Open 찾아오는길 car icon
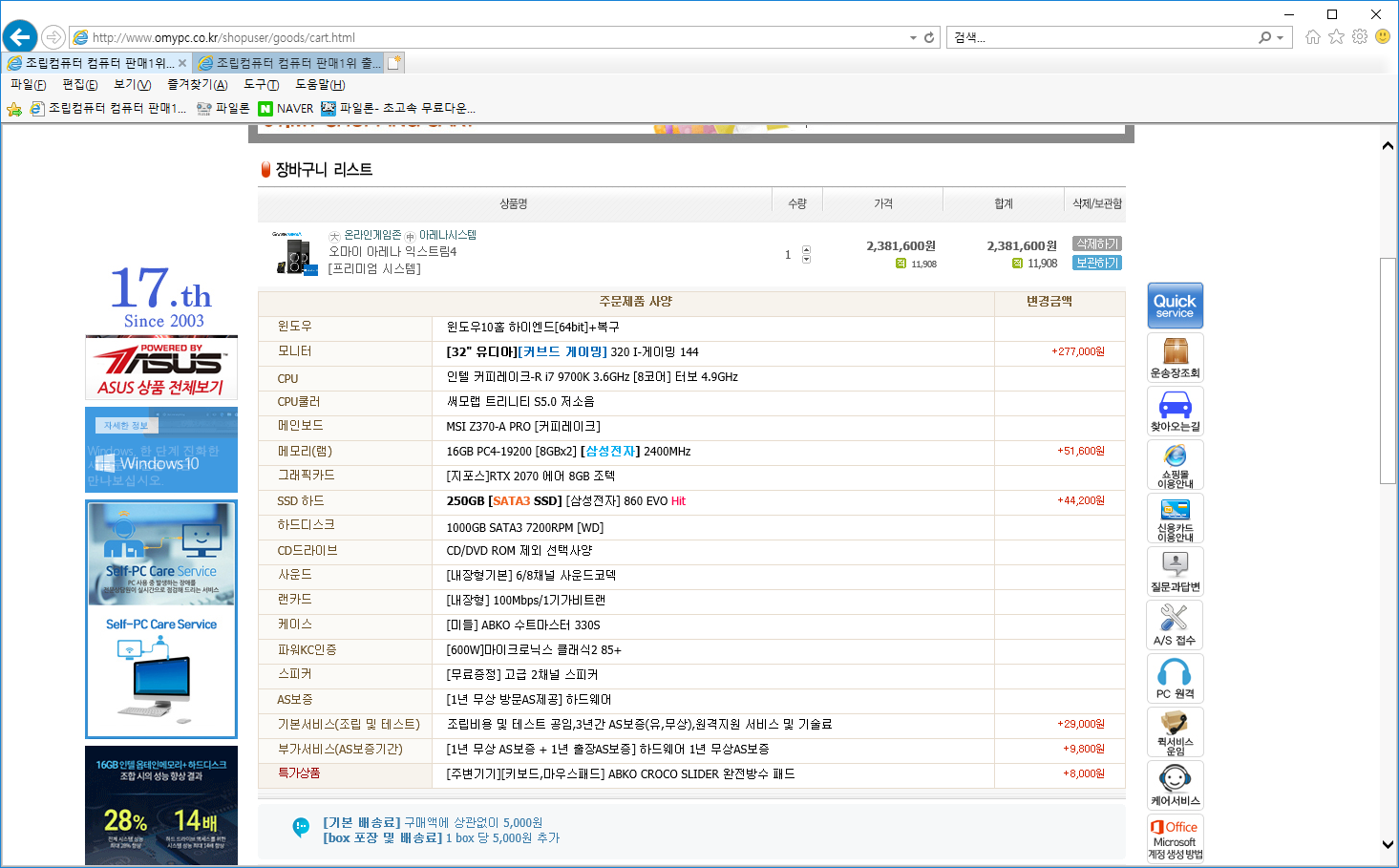Viewport: 1399px width, 868px height. point(1176,412)
